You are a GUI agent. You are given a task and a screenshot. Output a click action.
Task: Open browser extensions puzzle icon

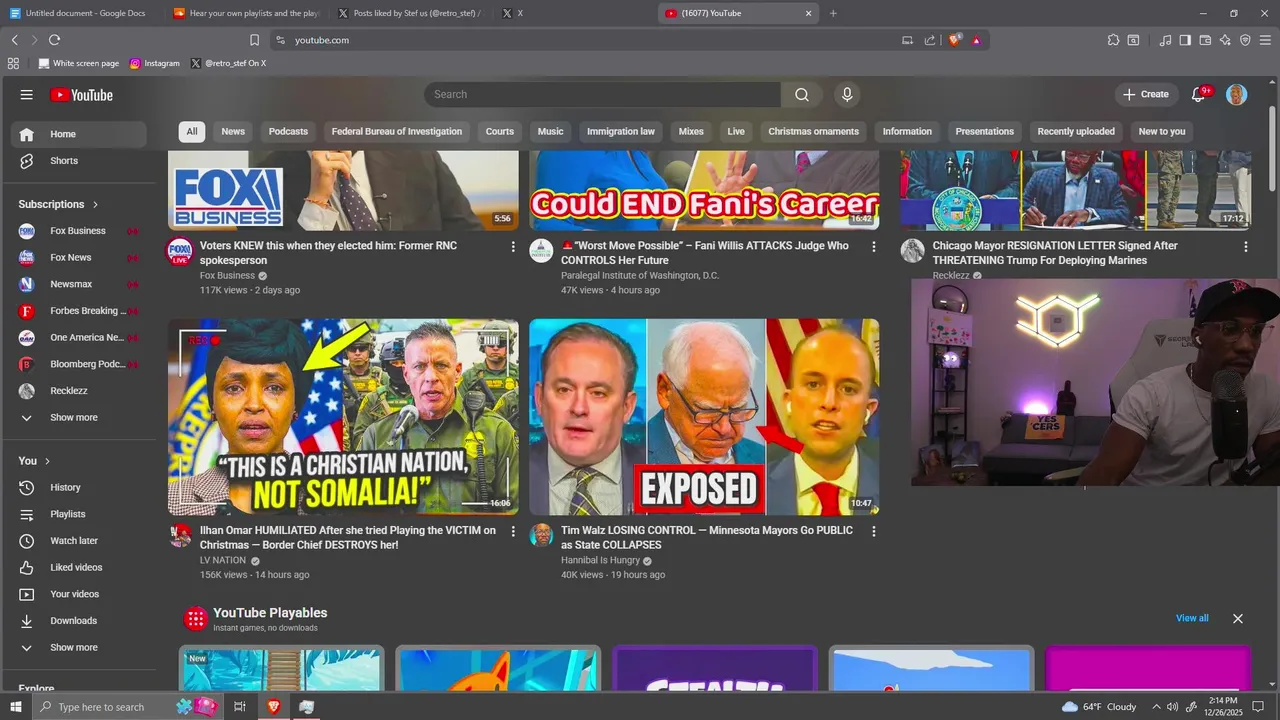pyautogui.click(x=1113, y=40)
